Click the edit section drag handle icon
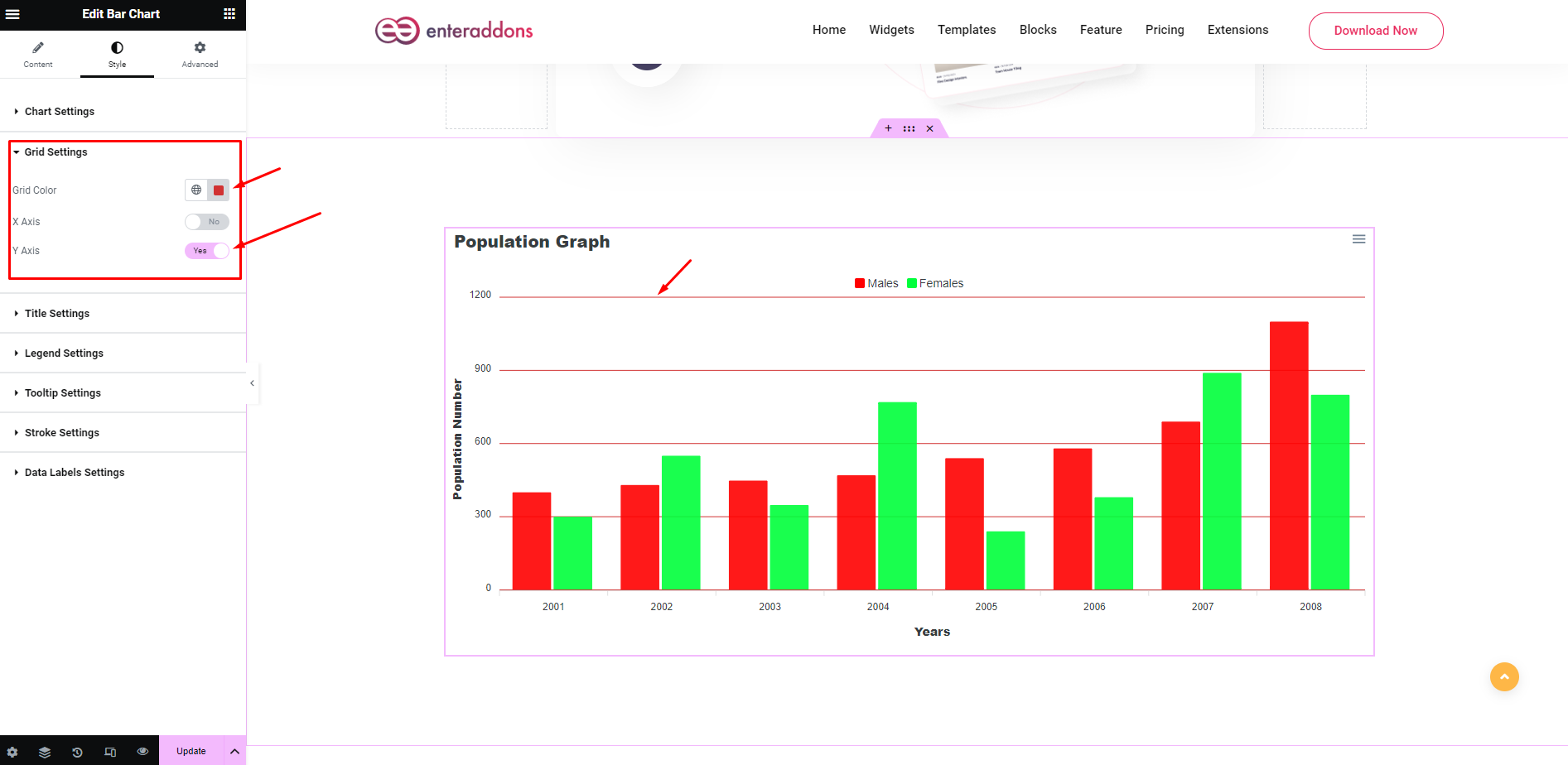 point(909,128)
